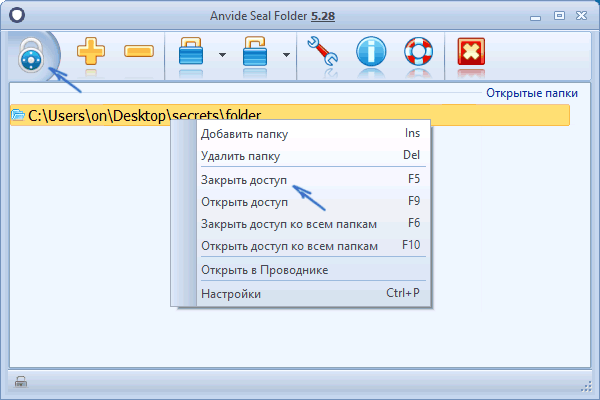Viewport: 600px width, 400px height.
Task: Open "Настройки" from context menu
Action: (x=313, y=294)
